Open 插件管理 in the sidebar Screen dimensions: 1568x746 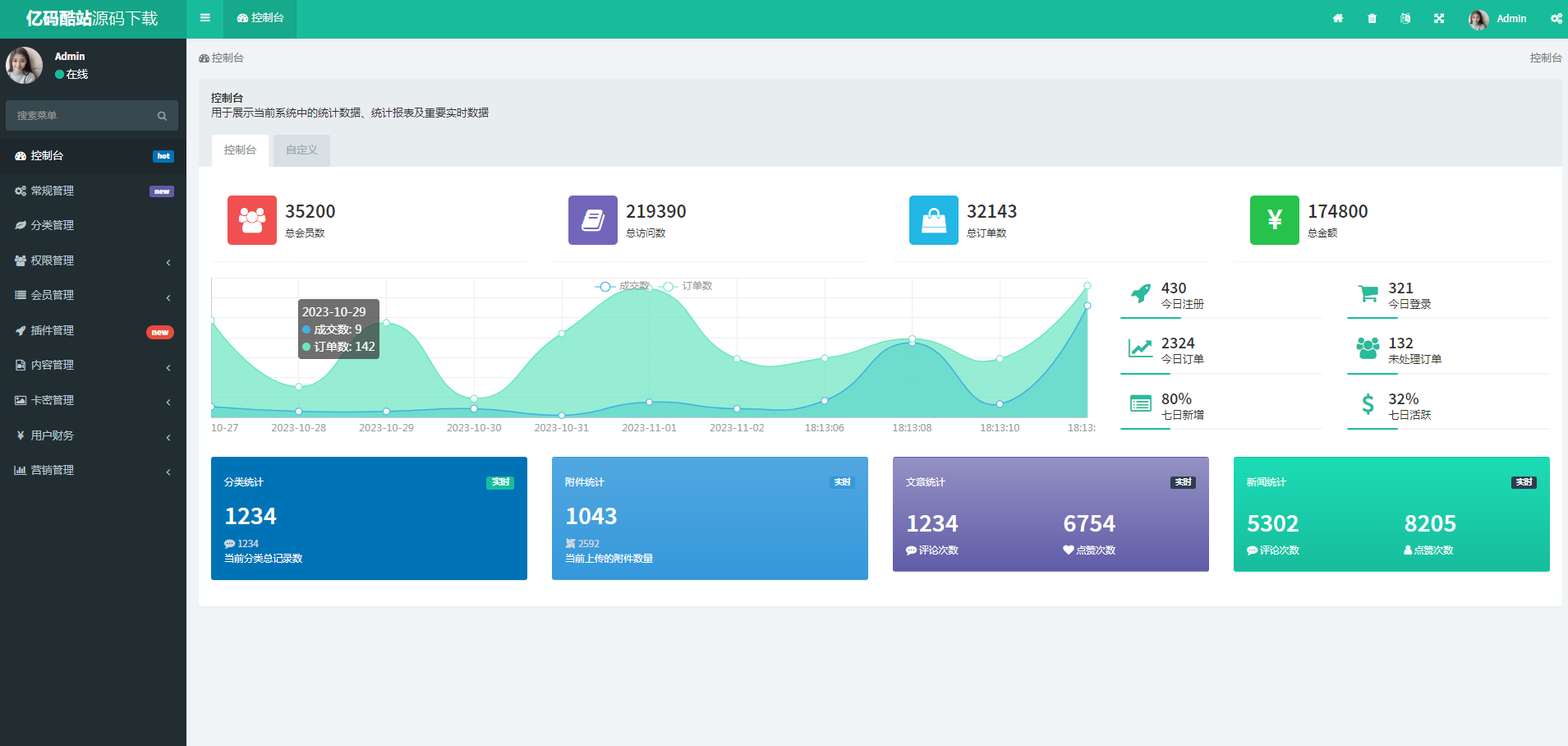pyautogui.click(x=53, y=330)
